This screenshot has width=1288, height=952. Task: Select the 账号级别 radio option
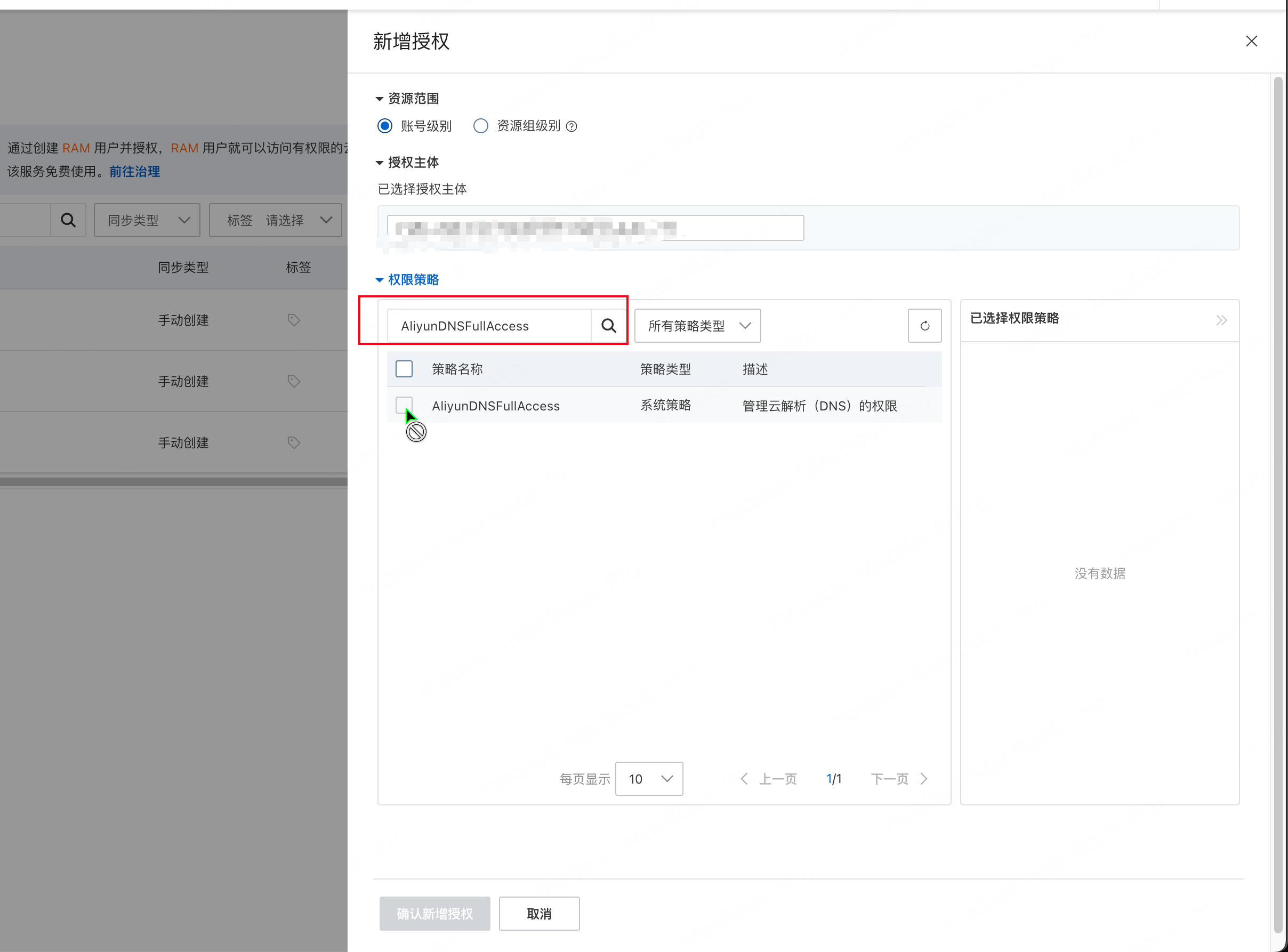point(384,126)
